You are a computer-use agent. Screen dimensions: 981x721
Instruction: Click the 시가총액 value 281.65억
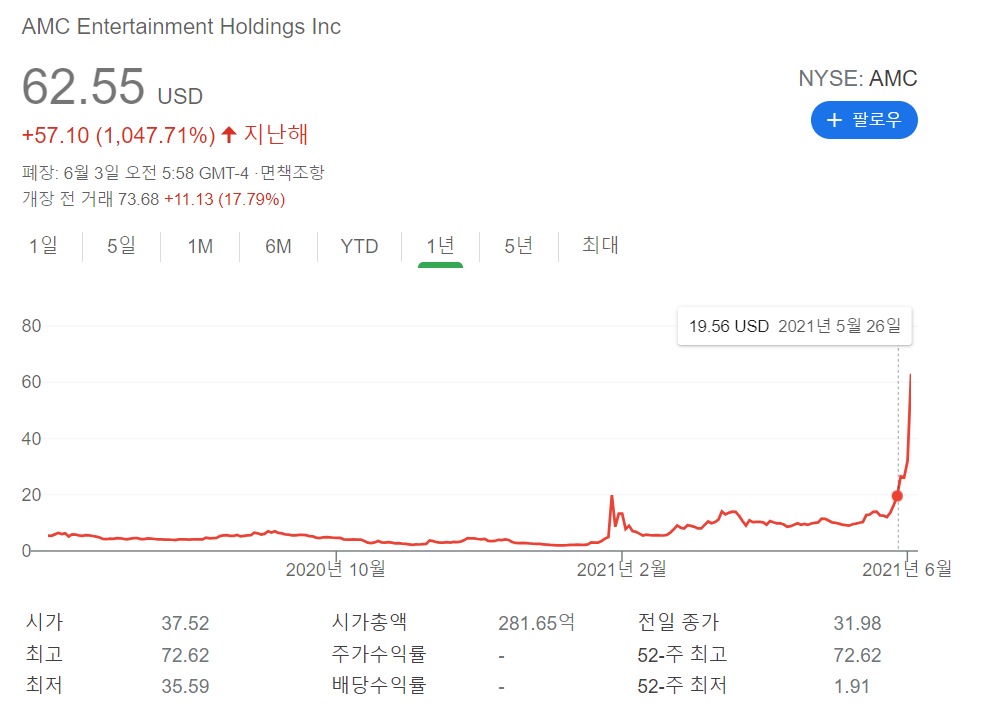pos(536,623)
